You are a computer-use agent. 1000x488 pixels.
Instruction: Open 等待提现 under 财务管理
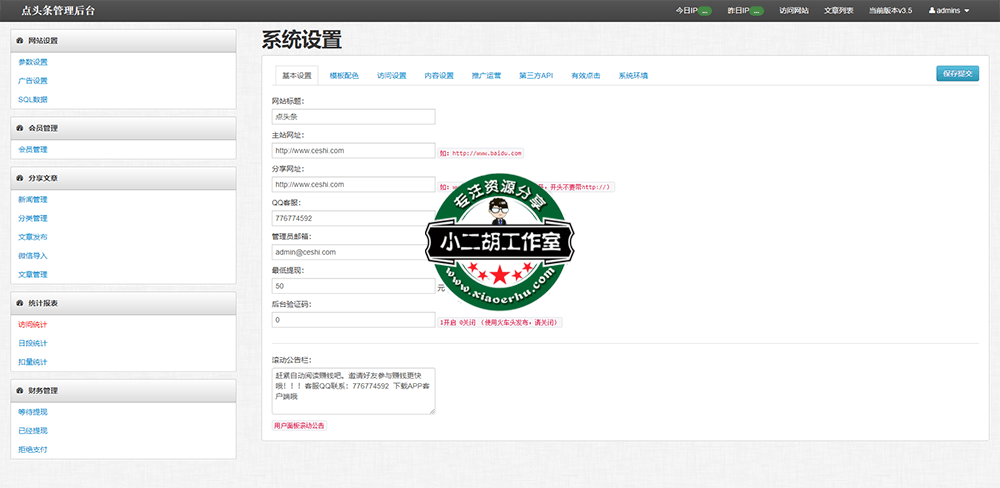click(33, 411)
